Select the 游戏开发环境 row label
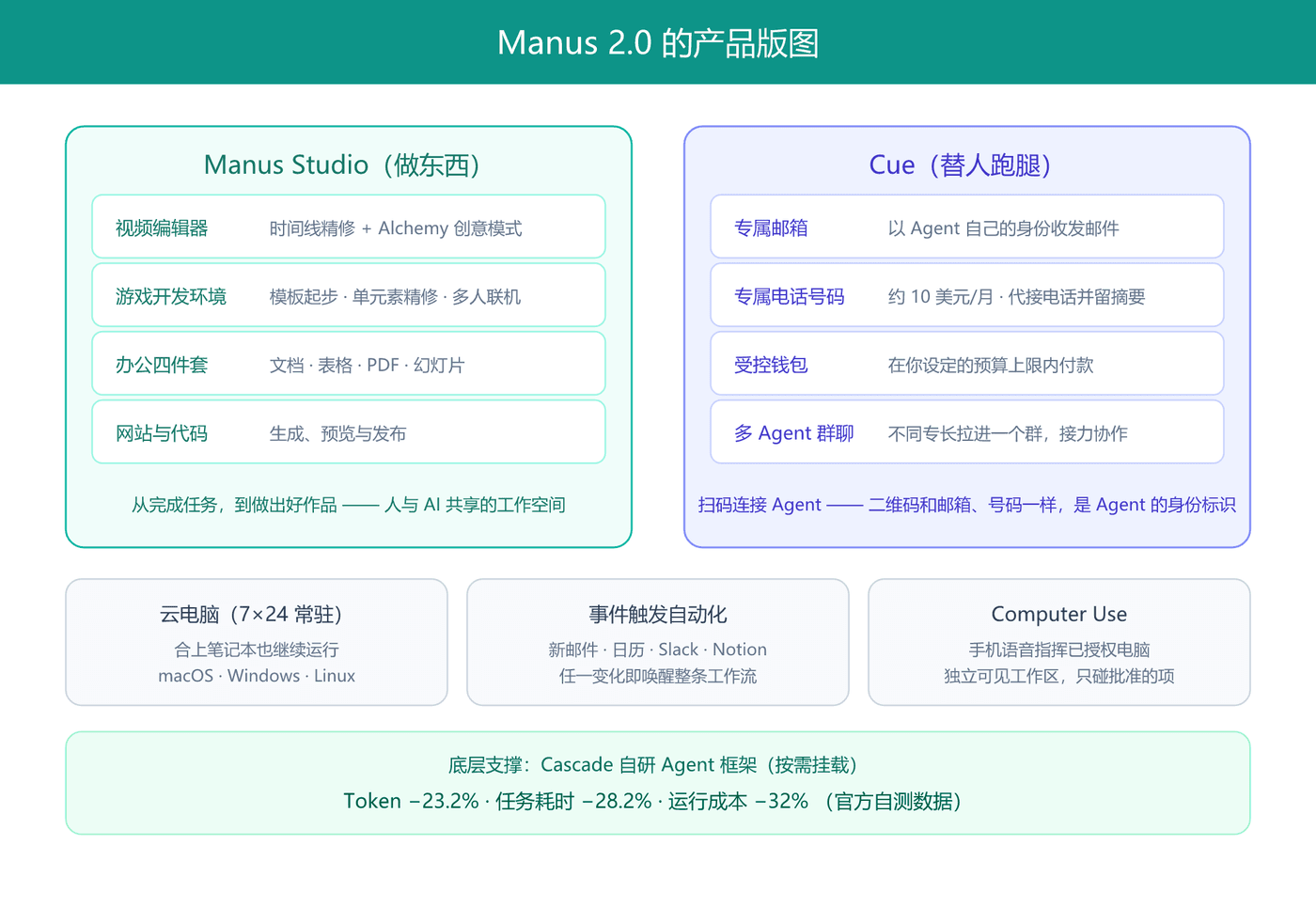 pos(171,297)
